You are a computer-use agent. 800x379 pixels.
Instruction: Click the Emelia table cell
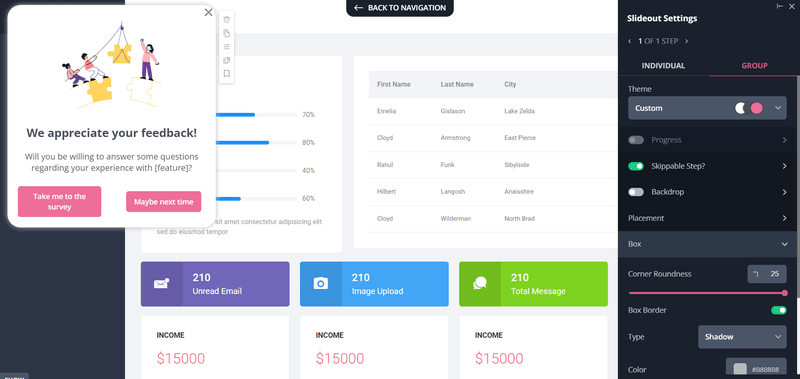click(386, 111)
